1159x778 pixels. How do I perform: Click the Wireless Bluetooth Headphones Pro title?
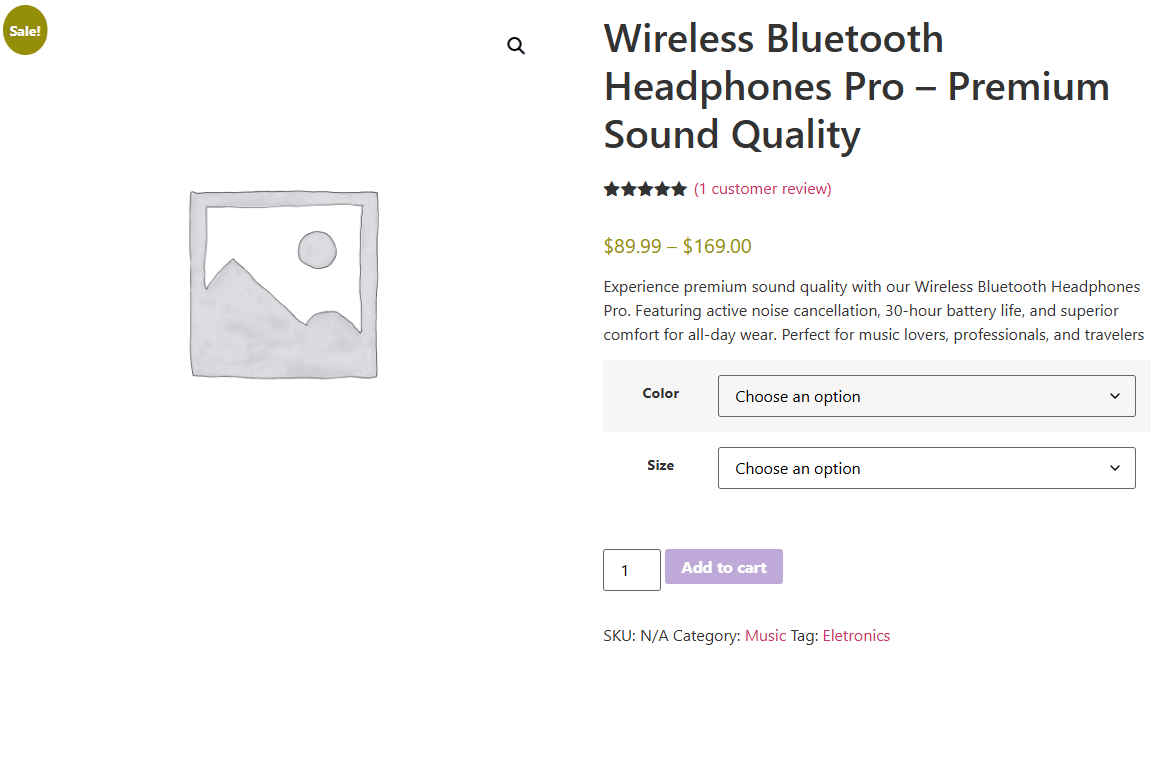click(x=856, y=87)
